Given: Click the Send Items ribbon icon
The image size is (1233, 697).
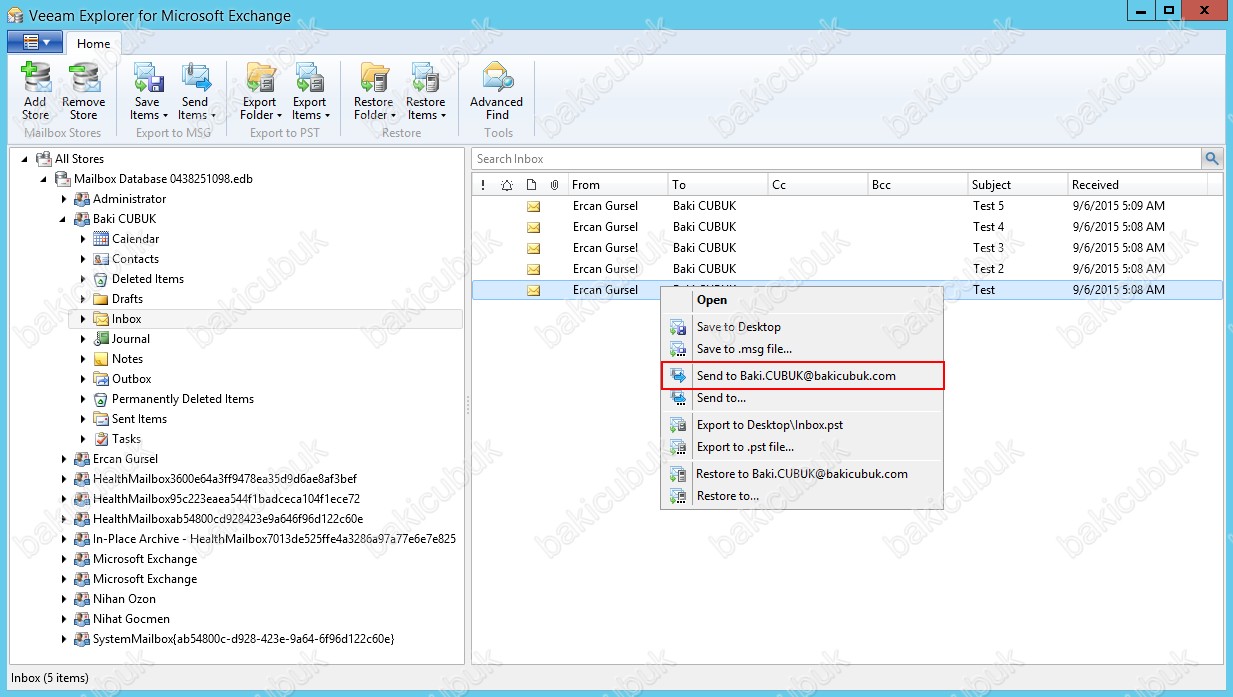Looking at the screenshot, I should click(x=195, y=78).
